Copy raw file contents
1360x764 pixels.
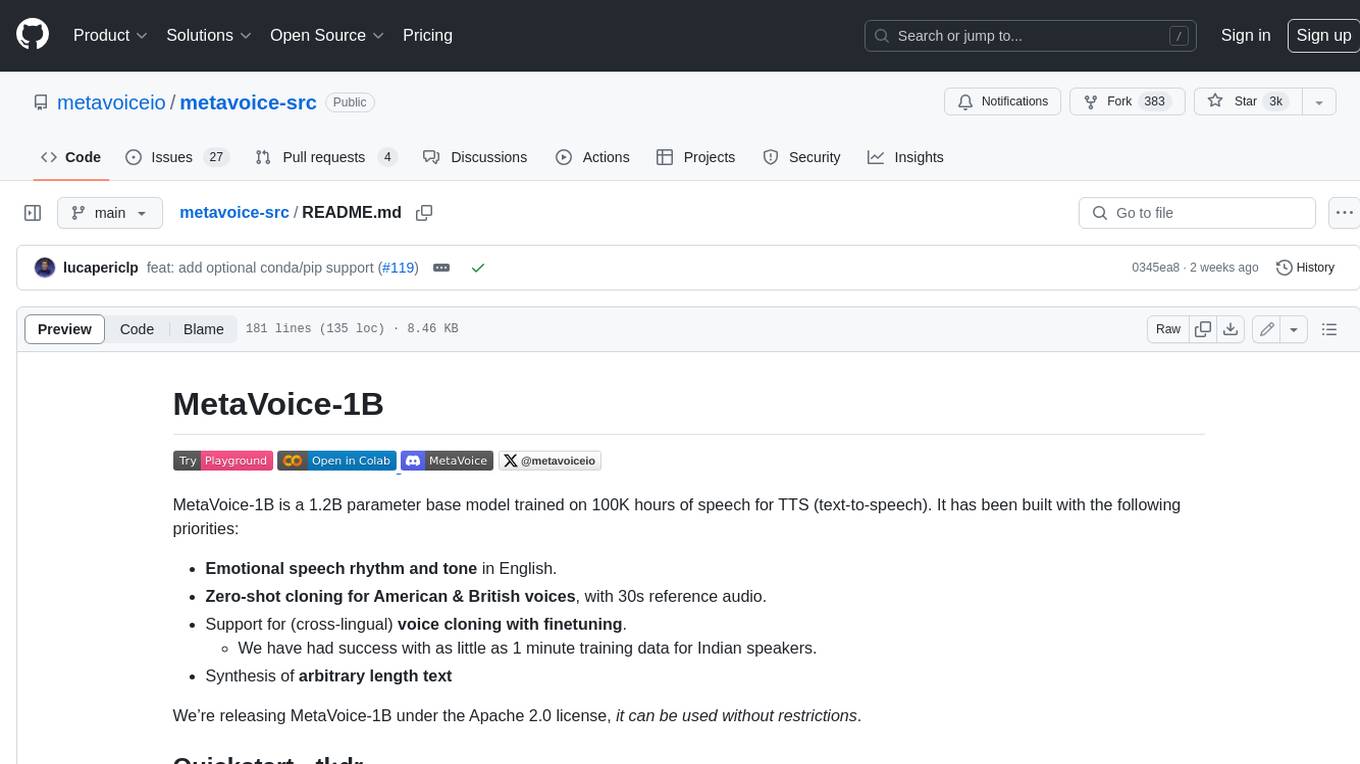[x=1203, y=329]
